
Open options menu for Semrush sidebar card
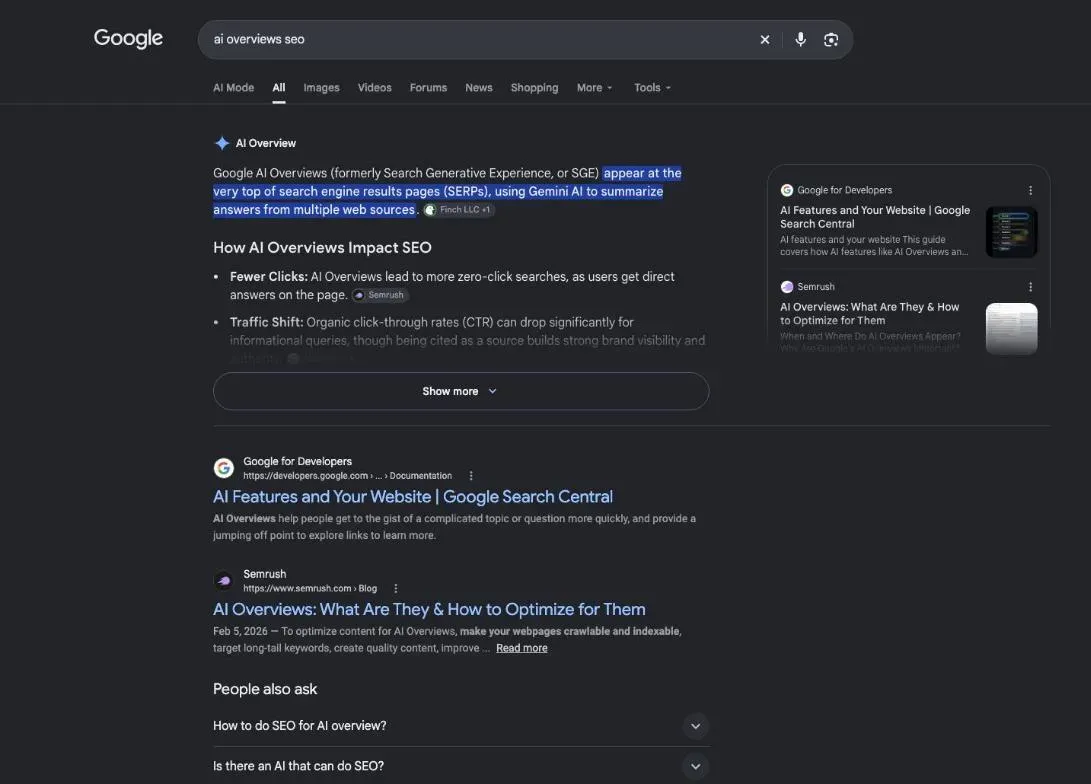(x=1030, y=287)
